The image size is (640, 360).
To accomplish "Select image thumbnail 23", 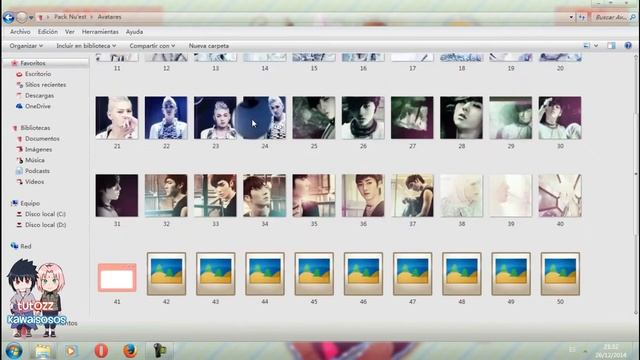I will [215, 118].
